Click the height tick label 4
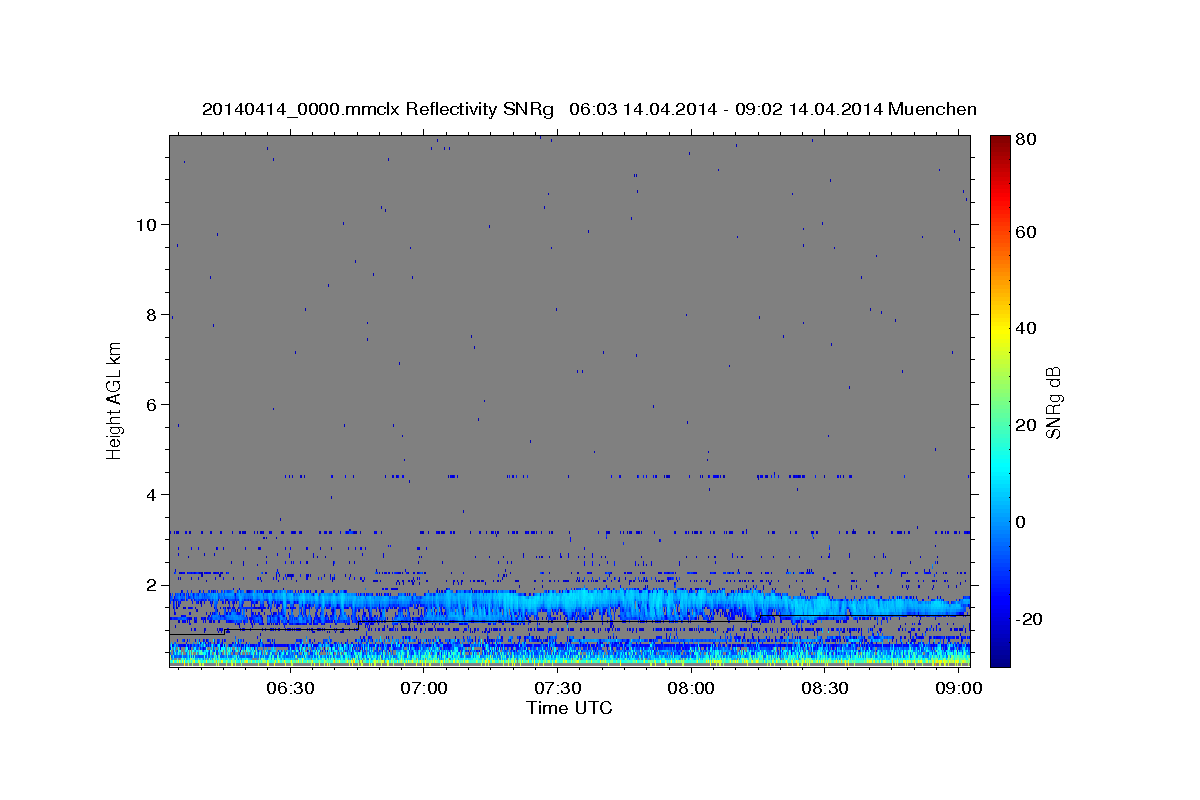1200x800 pixels. (x=151, y=494)
